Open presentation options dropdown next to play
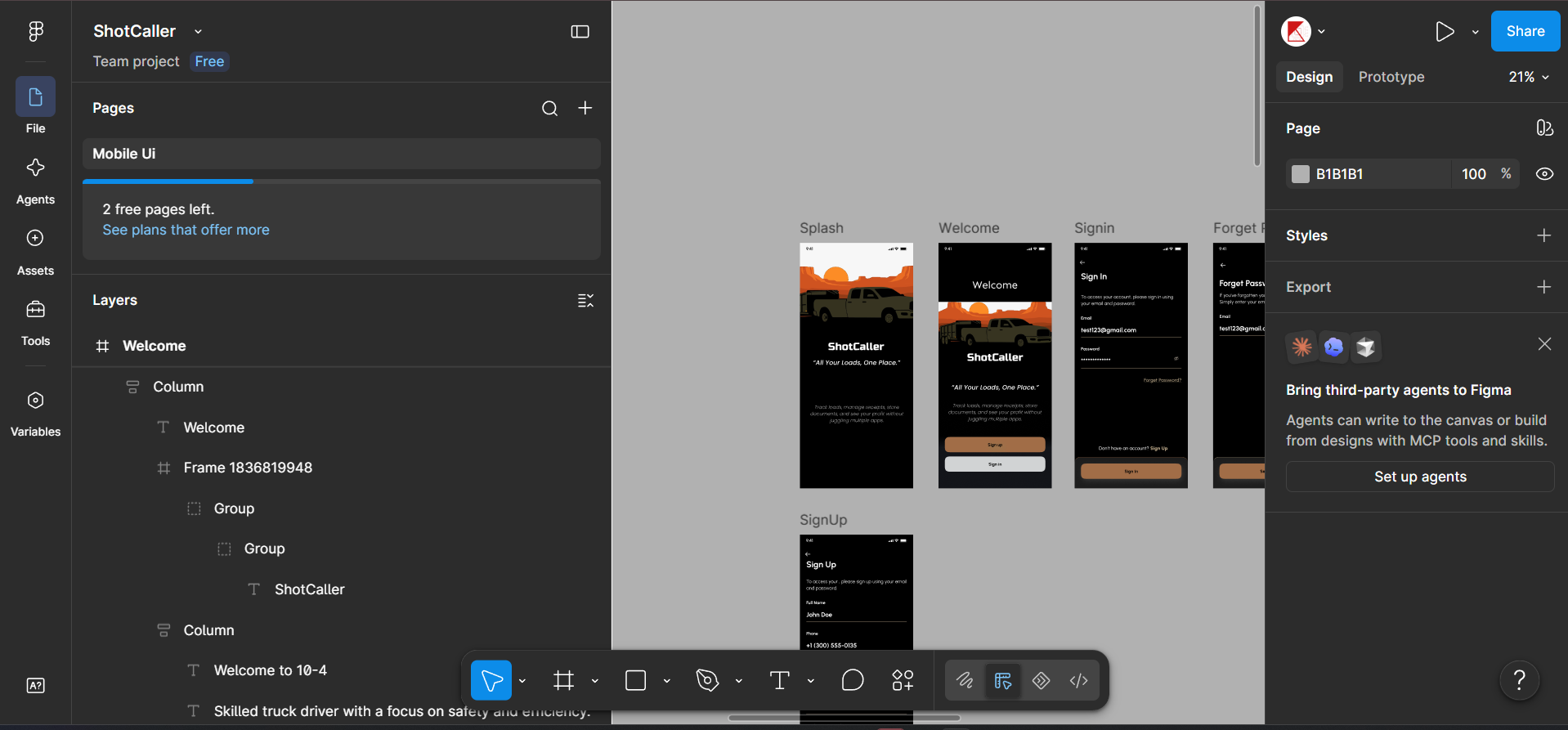Viewport: 1568px width, 730px height. 1476,33
